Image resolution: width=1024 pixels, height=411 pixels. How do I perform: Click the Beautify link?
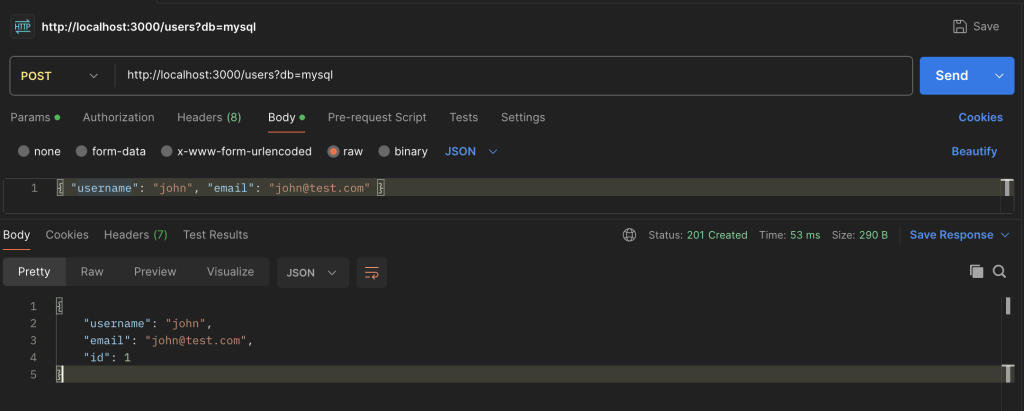pos(974,152)
